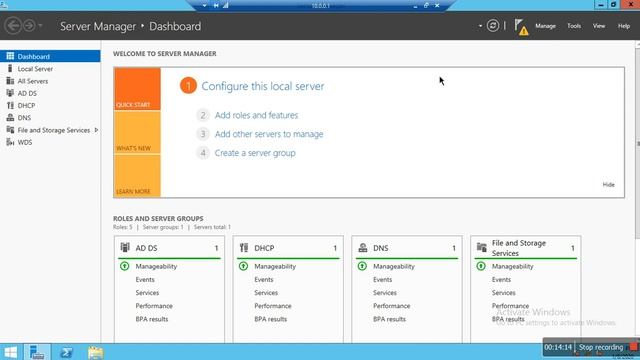Open Services in DNS tile

click(385, 293)
